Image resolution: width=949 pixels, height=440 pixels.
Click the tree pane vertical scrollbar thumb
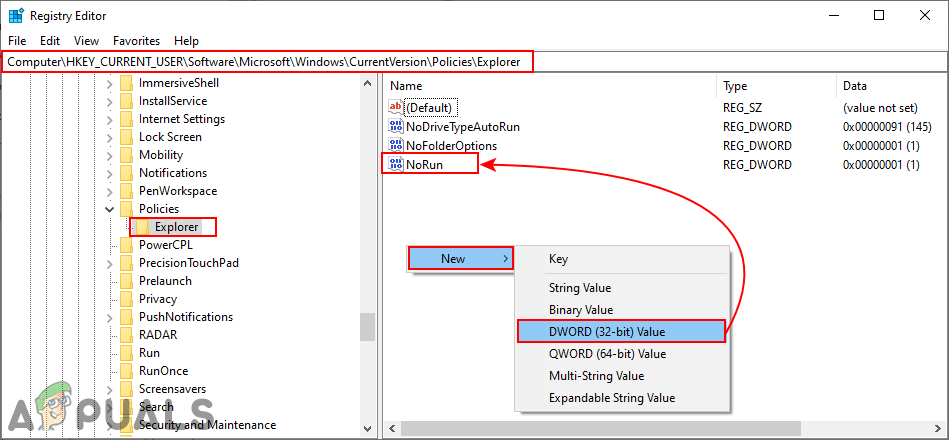click(x=367, y=326)
